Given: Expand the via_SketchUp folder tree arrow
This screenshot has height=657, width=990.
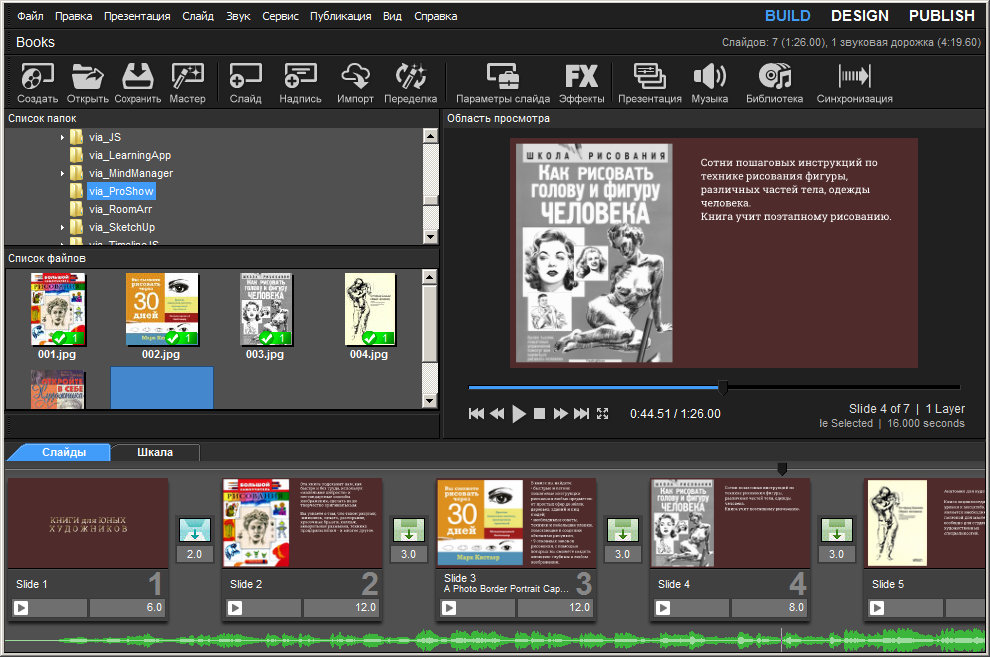Looking at the screenshot, I should tap(63, 227).
